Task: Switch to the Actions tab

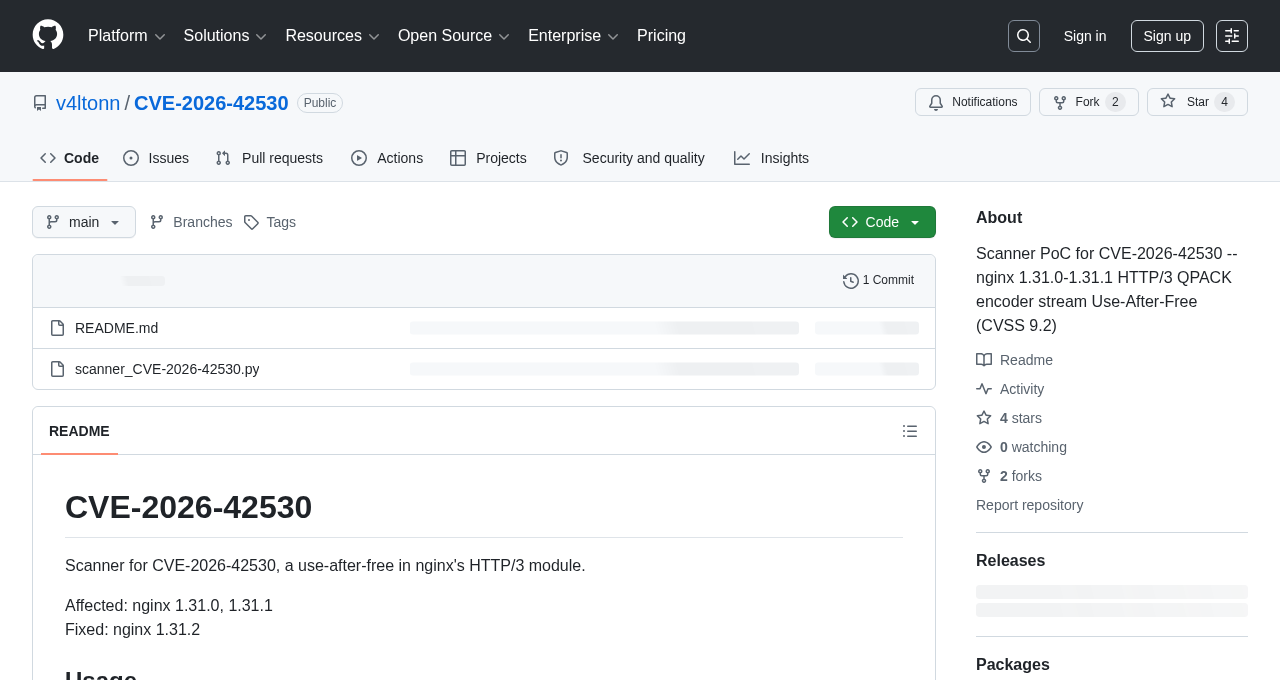Action: pos(387,158)
